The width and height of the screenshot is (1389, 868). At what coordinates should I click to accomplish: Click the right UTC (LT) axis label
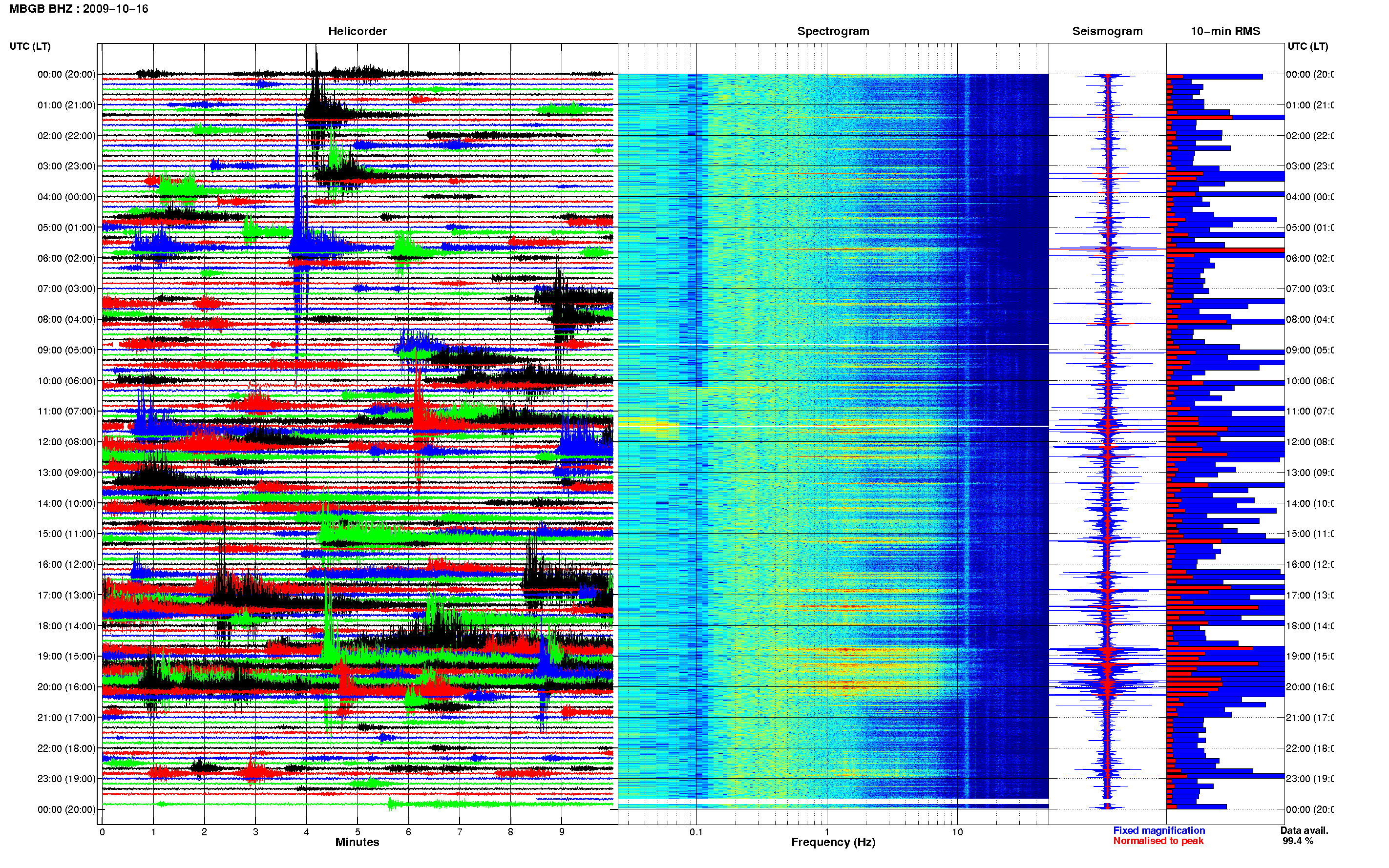click(1307, 46)
